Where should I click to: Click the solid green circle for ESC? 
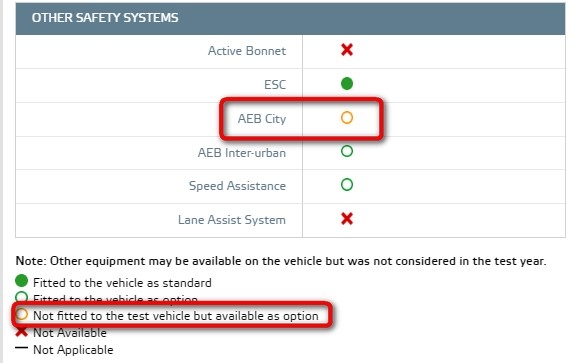click(347, 84)
